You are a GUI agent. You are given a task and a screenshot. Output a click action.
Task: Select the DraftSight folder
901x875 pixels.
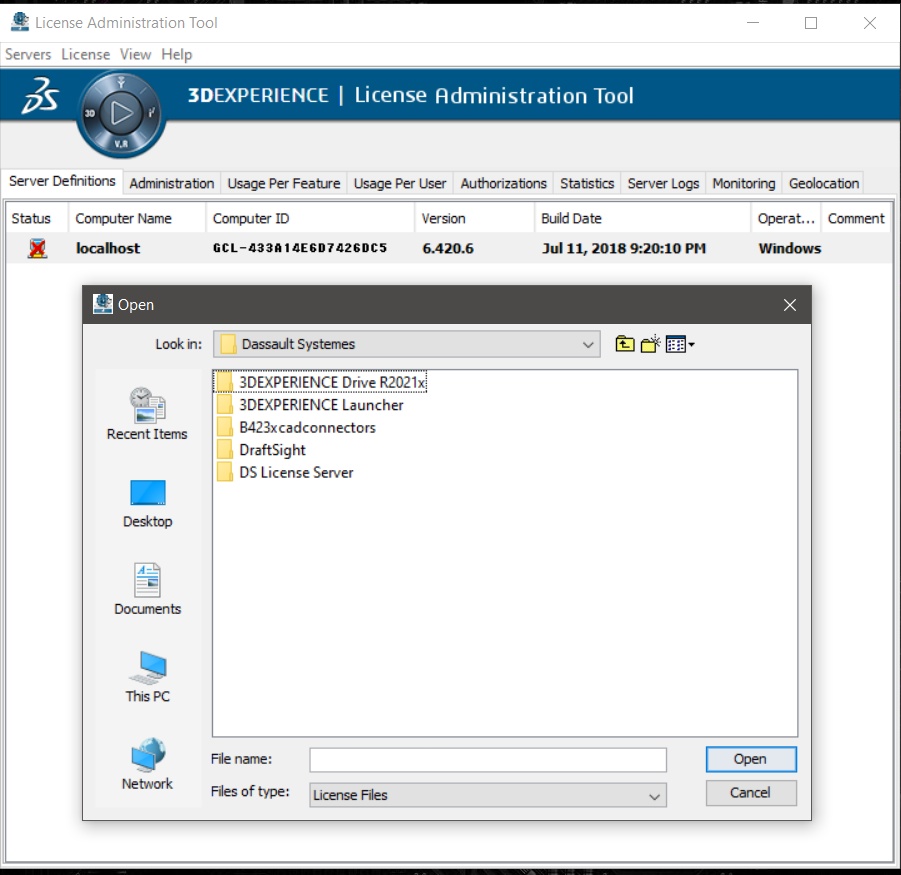(261, 450)
